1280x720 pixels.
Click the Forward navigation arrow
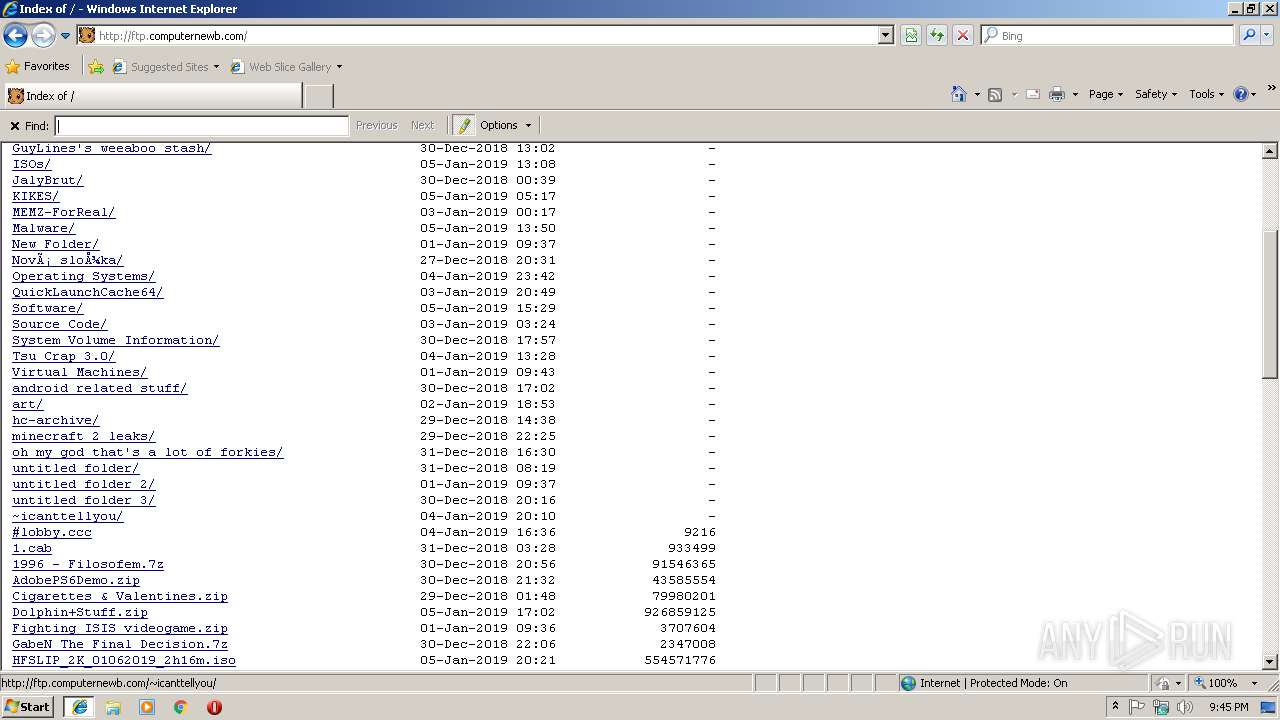[x=43, y=36]
